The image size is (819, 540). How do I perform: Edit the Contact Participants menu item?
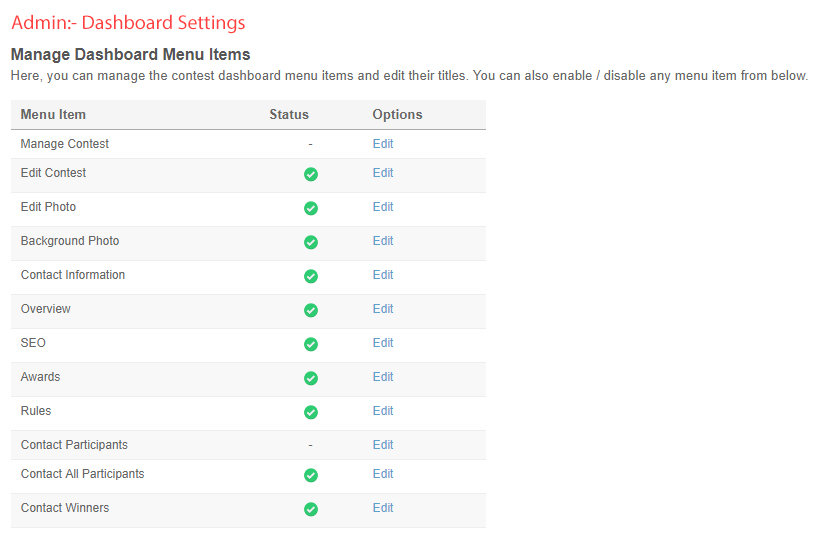(383, 445)
